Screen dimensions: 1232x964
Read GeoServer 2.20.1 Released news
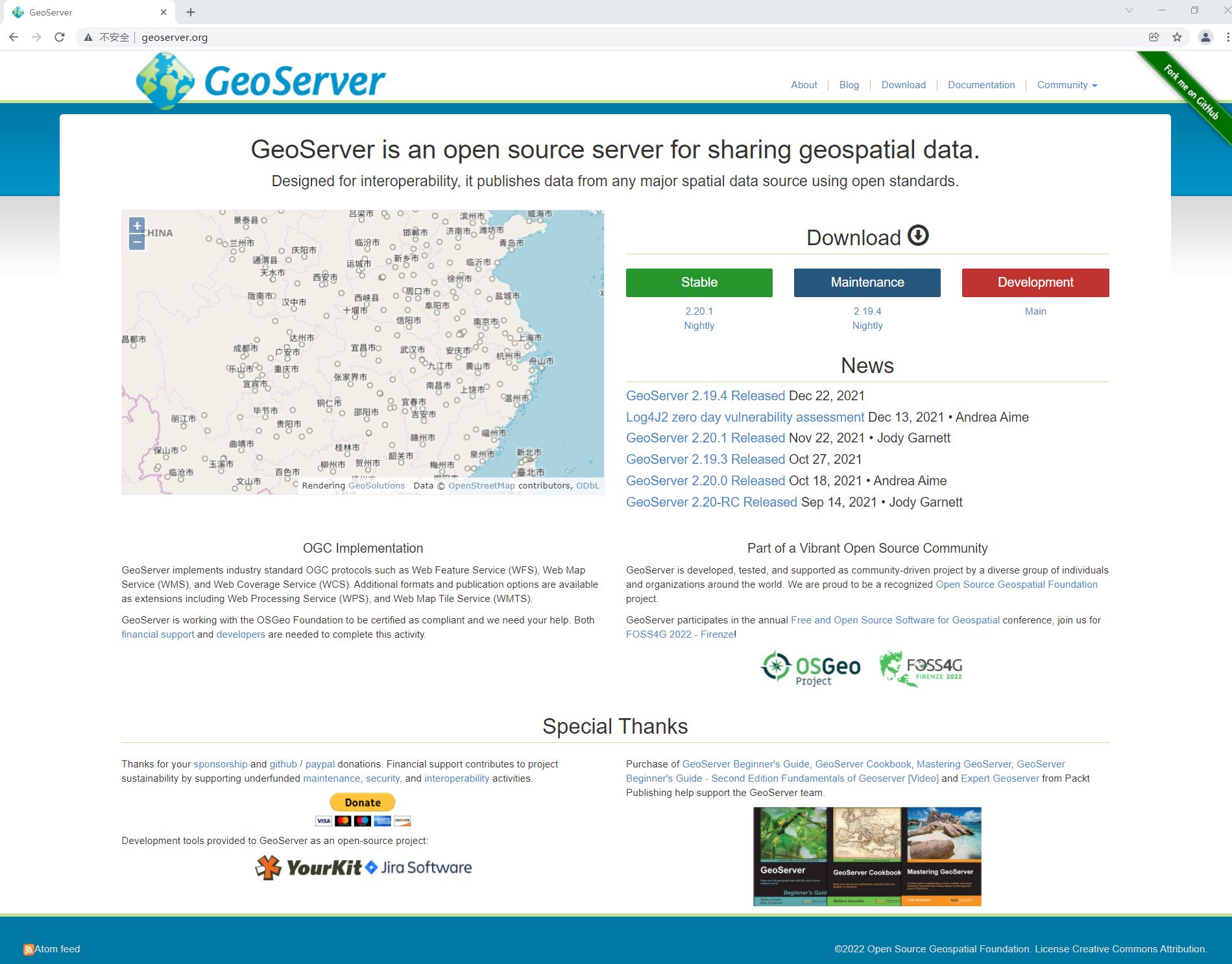[706, 438]
